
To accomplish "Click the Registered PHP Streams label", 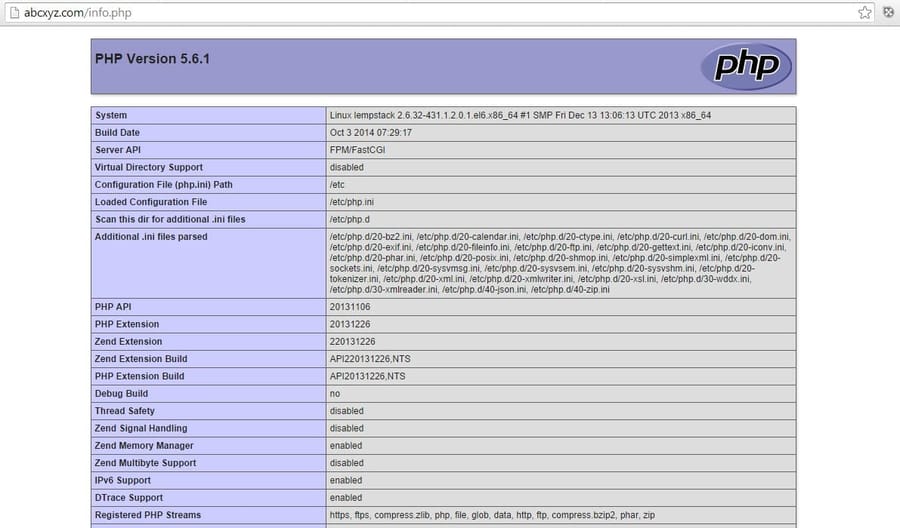I will click(x=148, y=515).
